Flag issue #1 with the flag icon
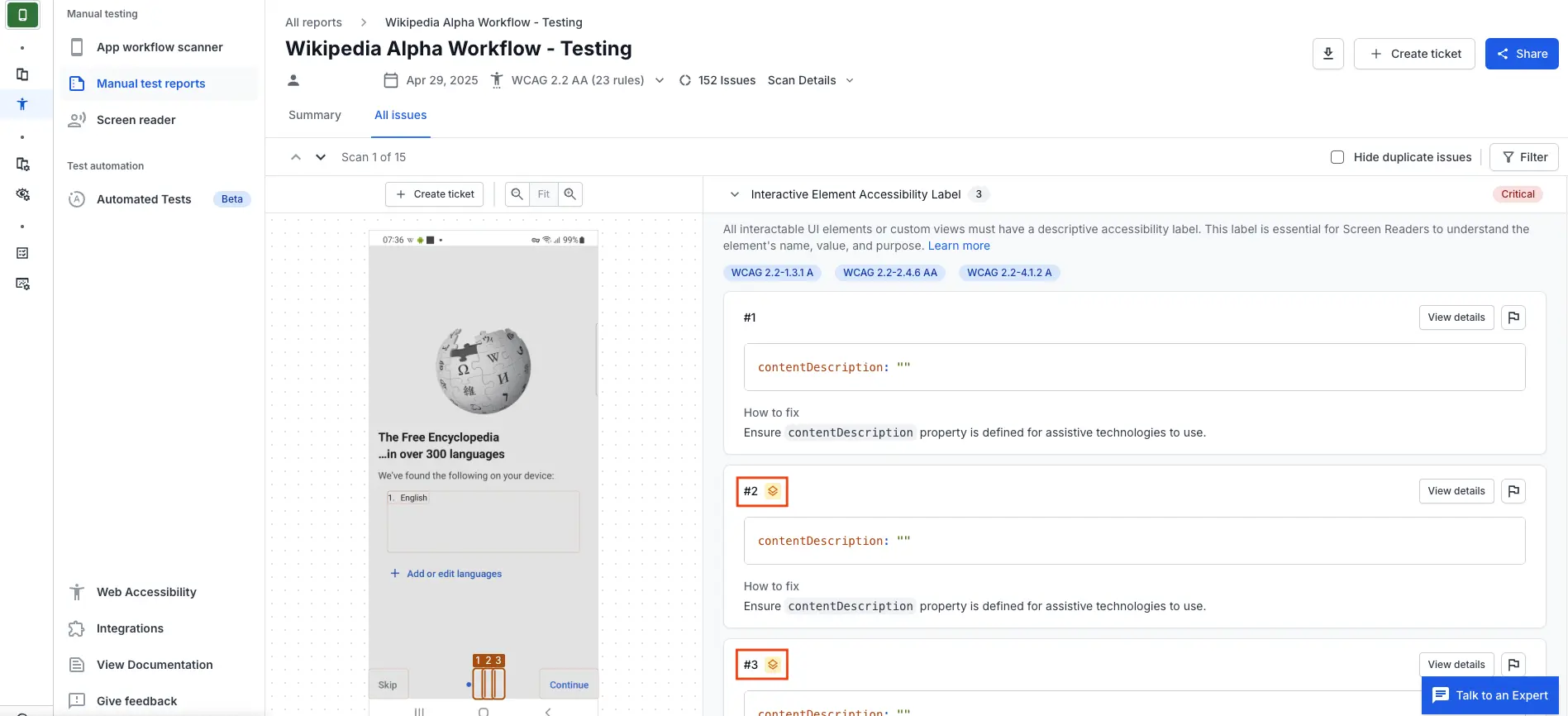1568x716 pixels. (x=1513, y=317)
